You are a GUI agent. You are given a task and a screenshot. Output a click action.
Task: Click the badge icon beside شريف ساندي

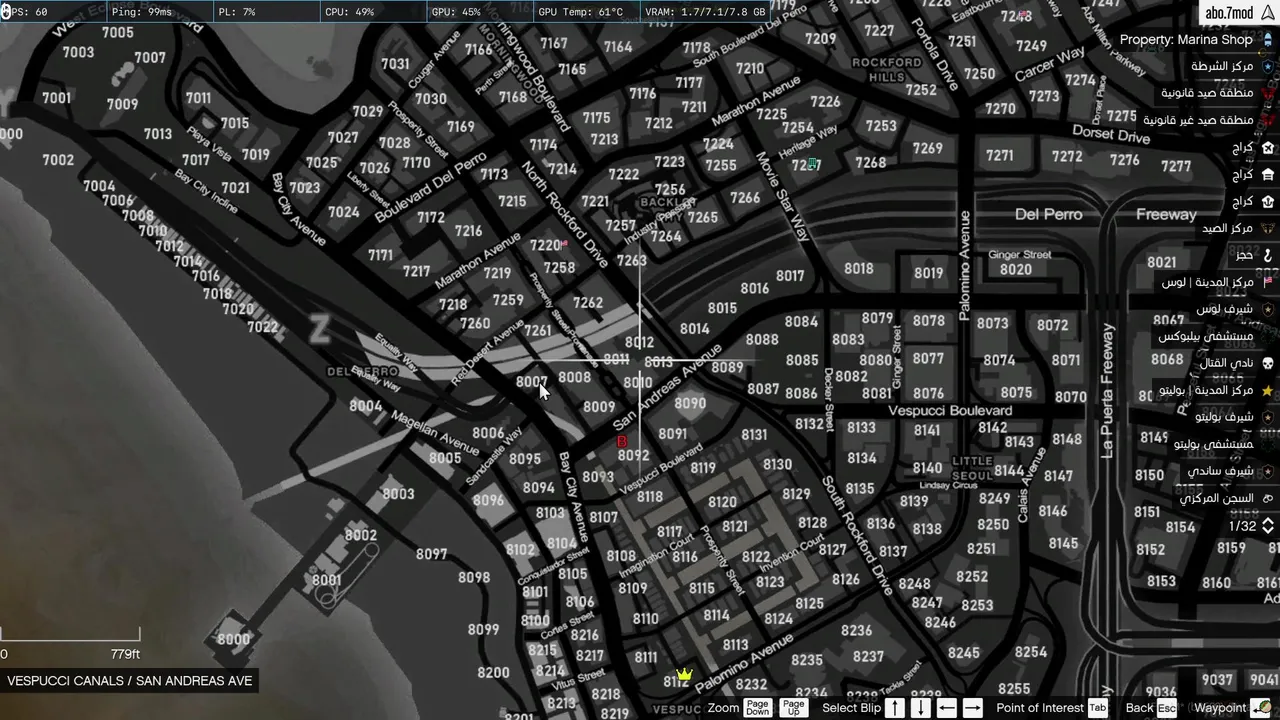pos(1268,471)
